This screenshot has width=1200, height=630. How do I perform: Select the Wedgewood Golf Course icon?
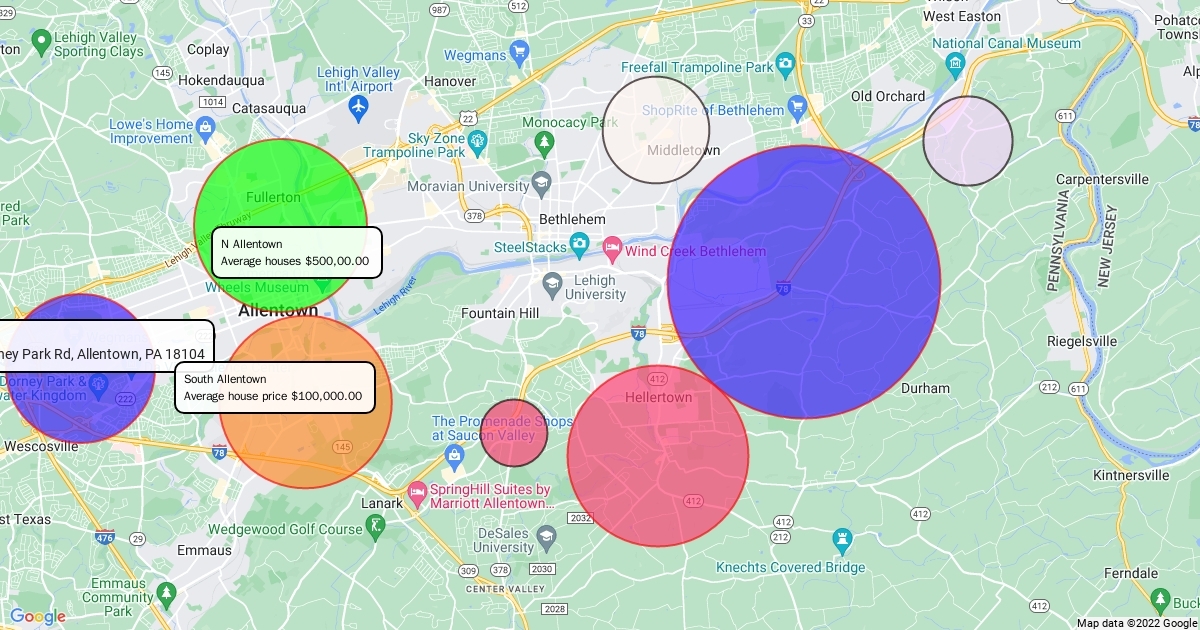point(377,526)
